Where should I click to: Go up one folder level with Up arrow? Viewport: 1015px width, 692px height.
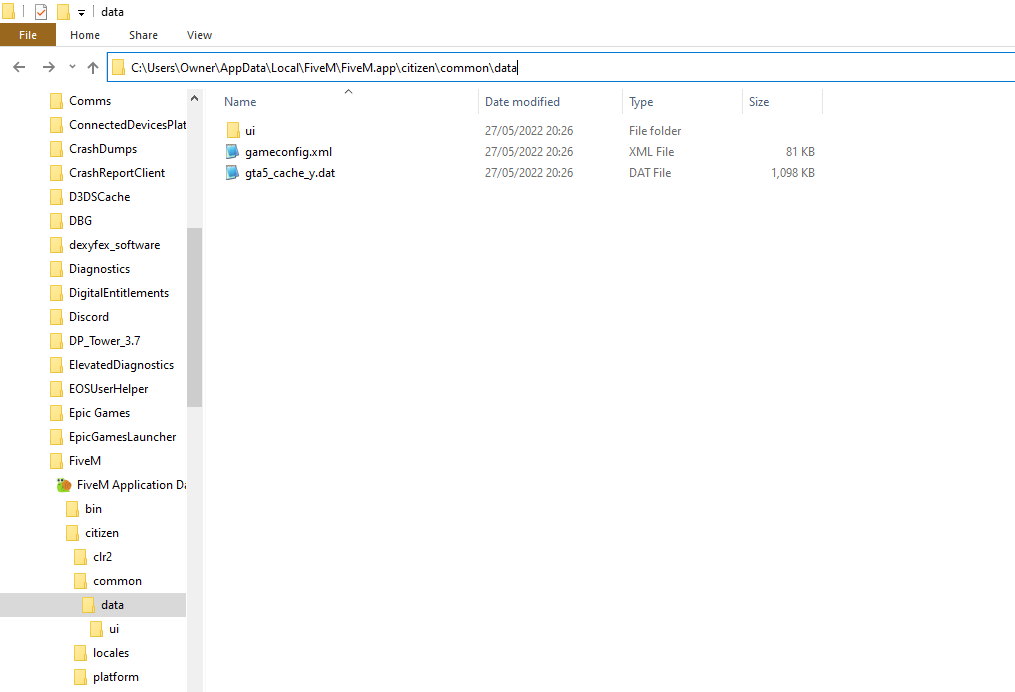click(x=93, y=67)
